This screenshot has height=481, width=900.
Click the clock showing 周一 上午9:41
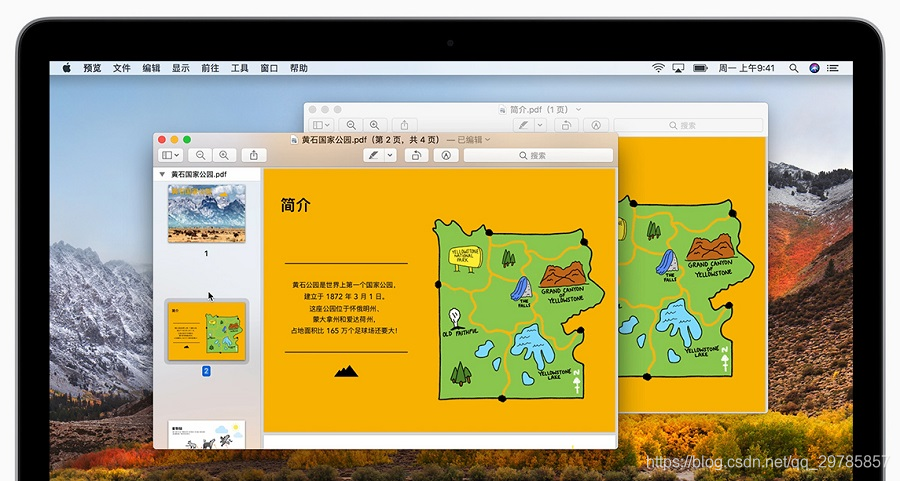[747, 68]
